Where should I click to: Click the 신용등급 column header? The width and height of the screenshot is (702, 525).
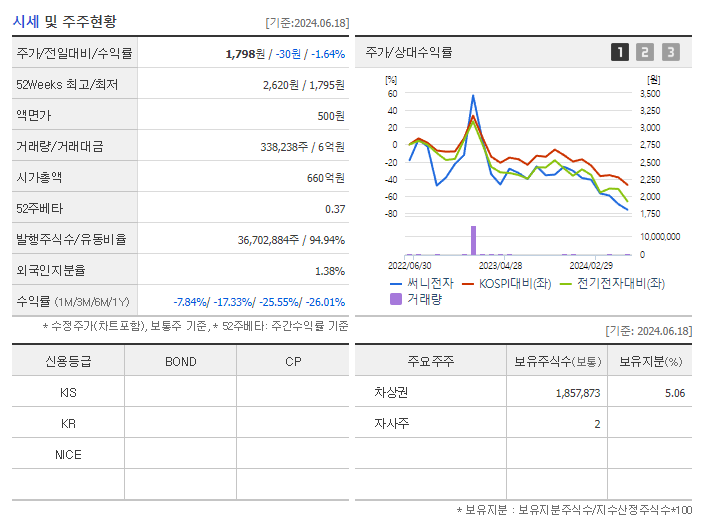[x=68, y=361]
